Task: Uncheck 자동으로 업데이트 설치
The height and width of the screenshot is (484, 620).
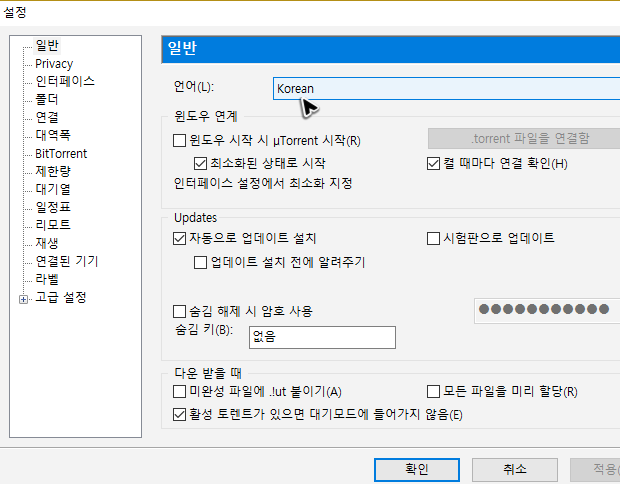Action: [180, 238]
